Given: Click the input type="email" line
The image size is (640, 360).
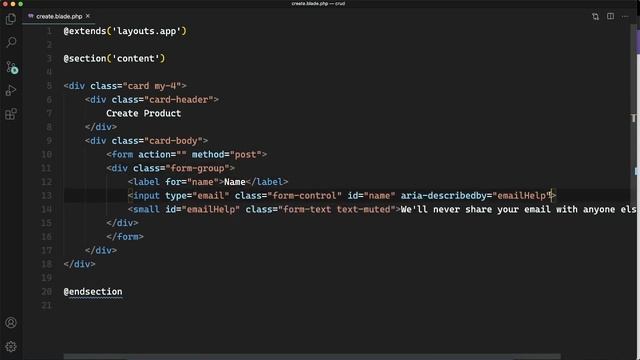Looking at the screenshot, I should [342, 196].
